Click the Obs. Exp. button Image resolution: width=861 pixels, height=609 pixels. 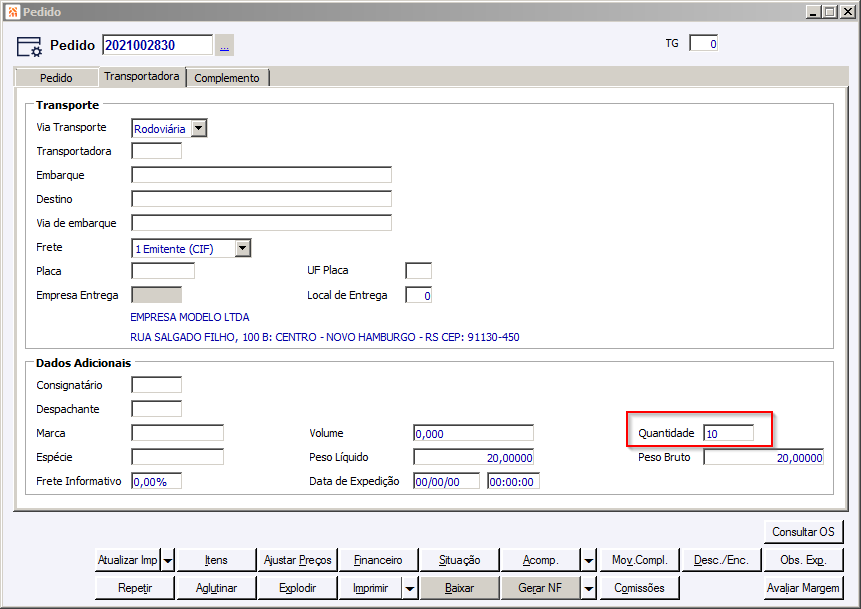(803, 560)
